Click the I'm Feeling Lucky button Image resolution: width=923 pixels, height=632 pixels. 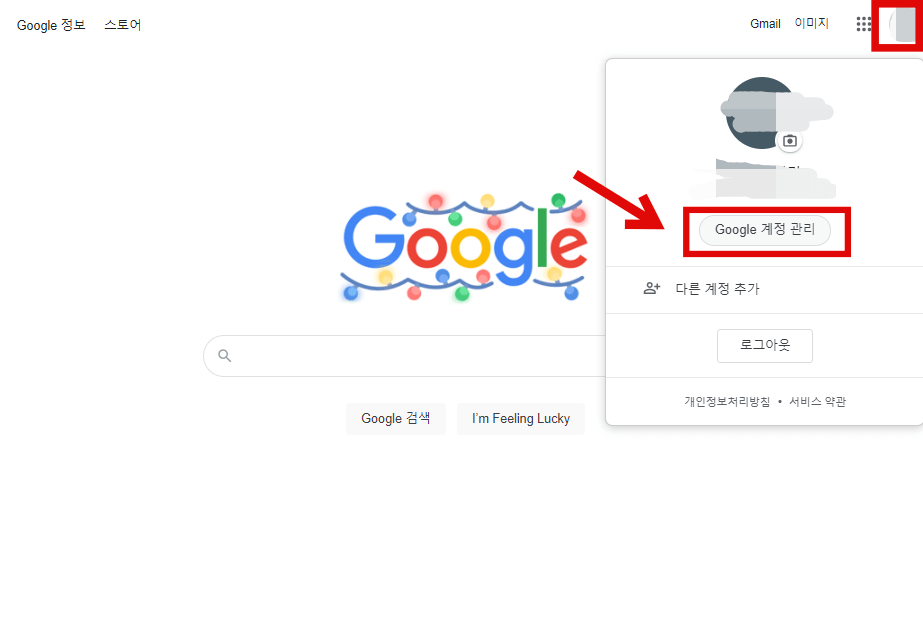point(521,418)
